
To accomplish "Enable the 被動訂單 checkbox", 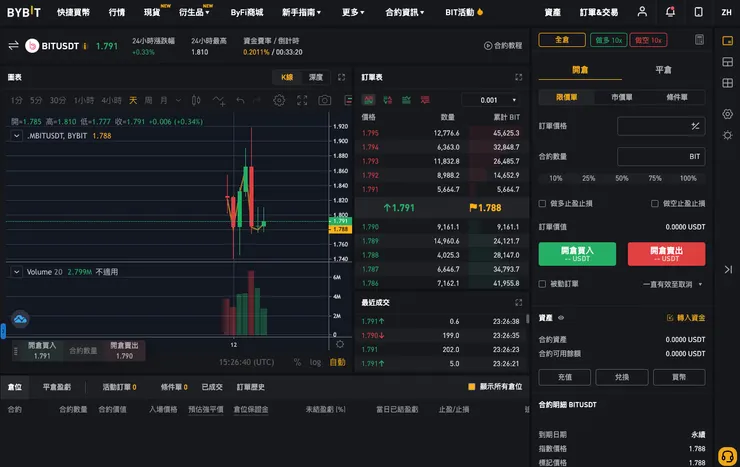I will coord(542,284).
